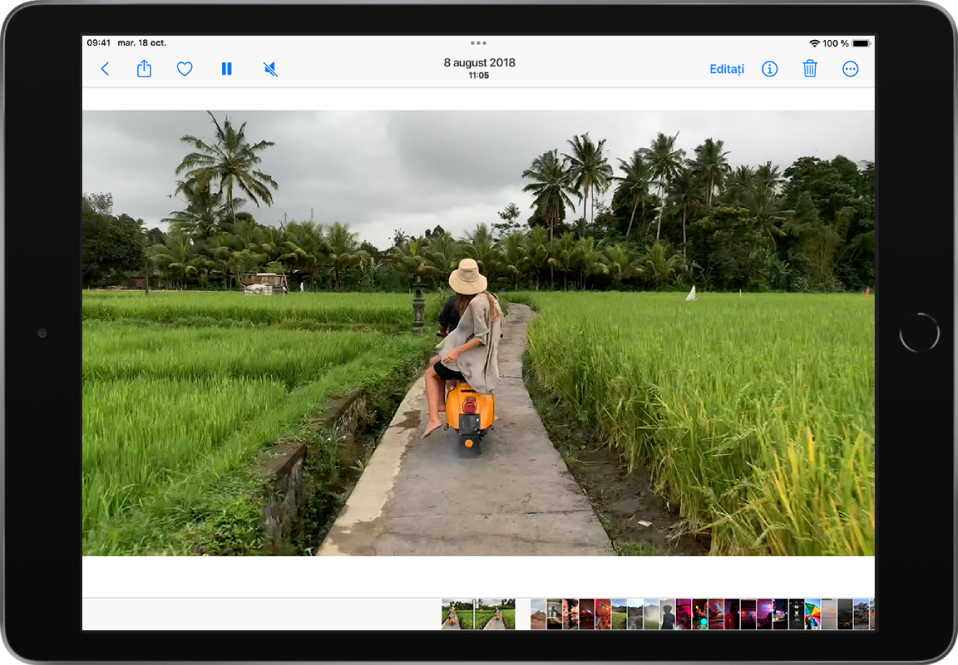Select the first thumbnail right of the video strip
The image size is (958, 665).
(538, 614)
